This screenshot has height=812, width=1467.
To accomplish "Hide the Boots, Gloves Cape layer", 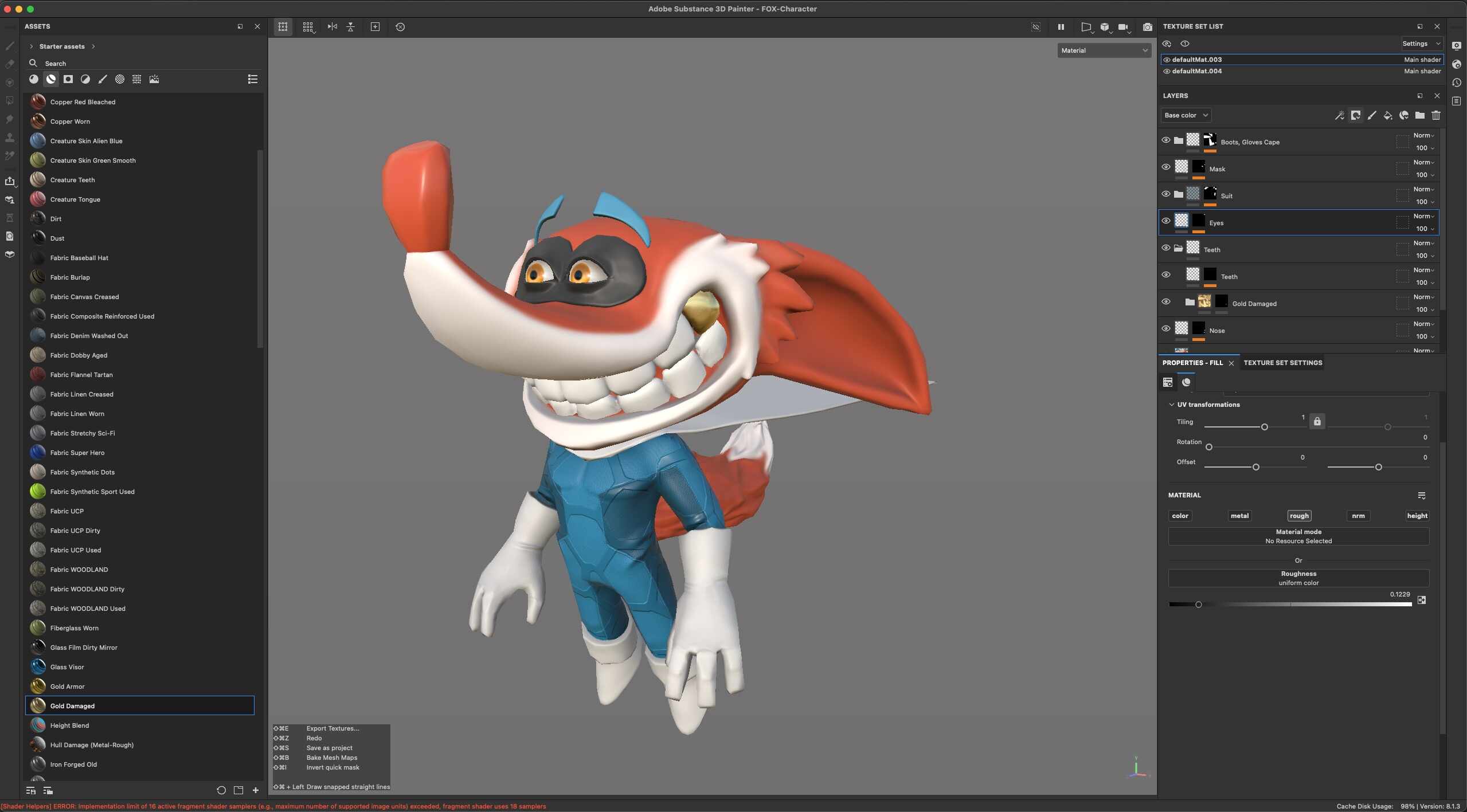I will [1166, 140].
